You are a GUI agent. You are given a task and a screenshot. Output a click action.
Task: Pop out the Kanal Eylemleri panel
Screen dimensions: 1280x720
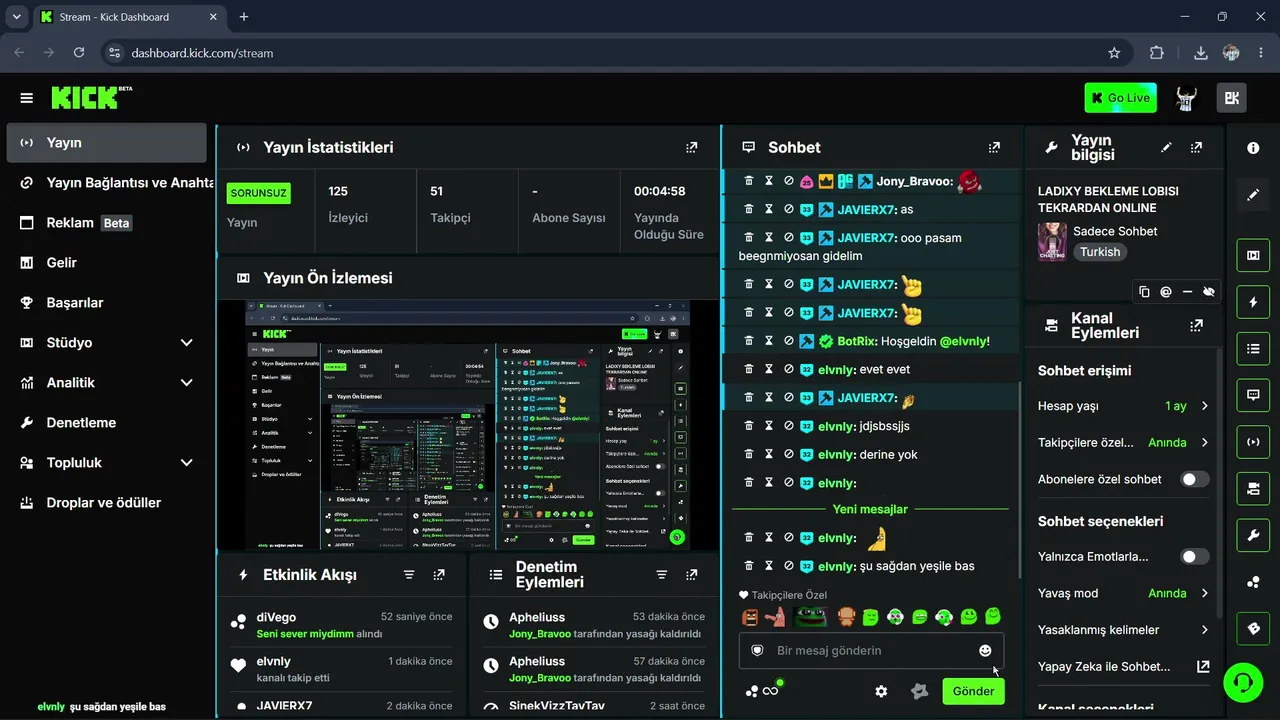1196,325
